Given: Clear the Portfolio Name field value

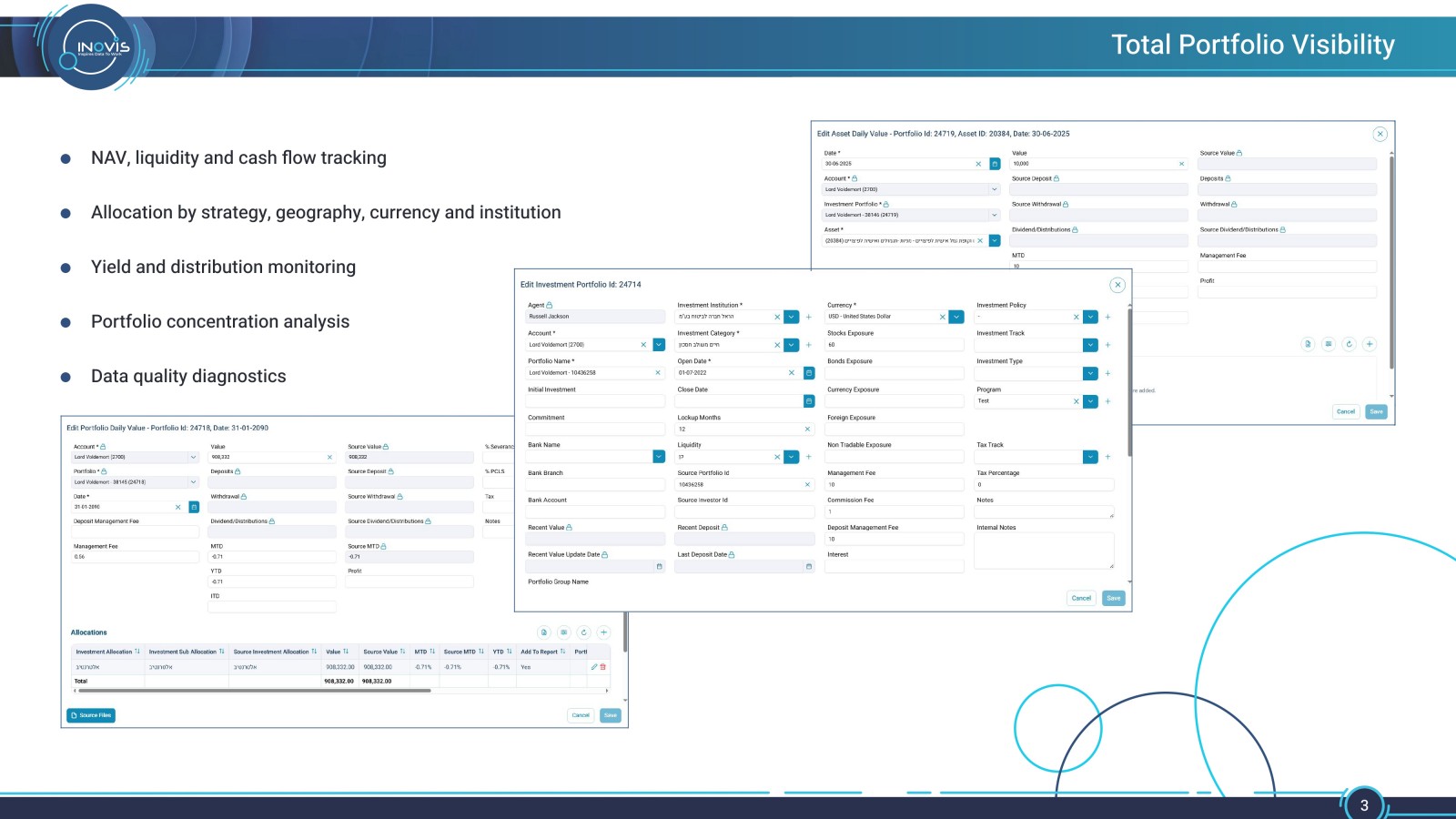Looking at the screenshot, I should click(658, 373).
